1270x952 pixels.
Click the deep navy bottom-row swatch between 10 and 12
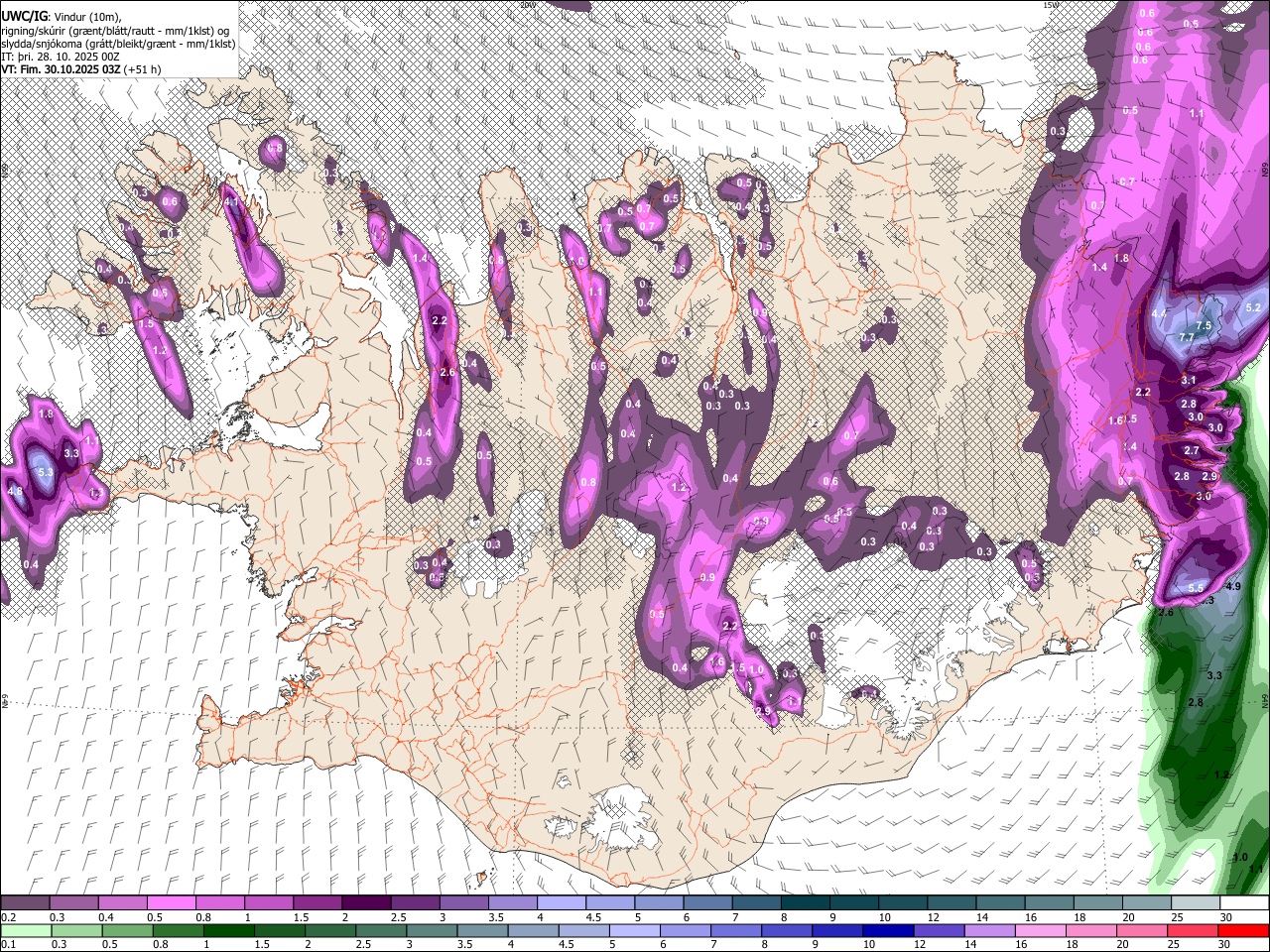[x=888, y=930]
